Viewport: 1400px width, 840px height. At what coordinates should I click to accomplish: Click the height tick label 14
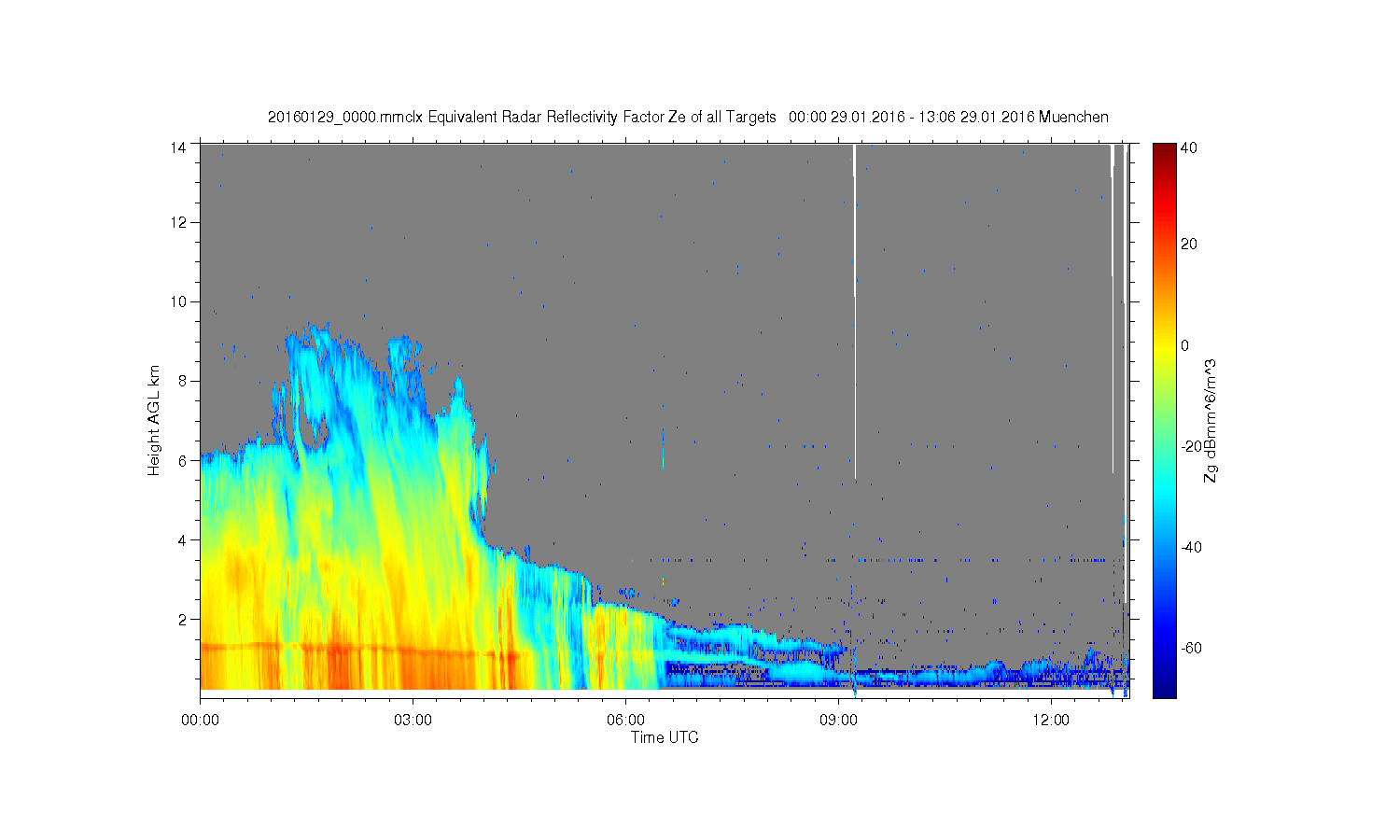tap(179, 147)
